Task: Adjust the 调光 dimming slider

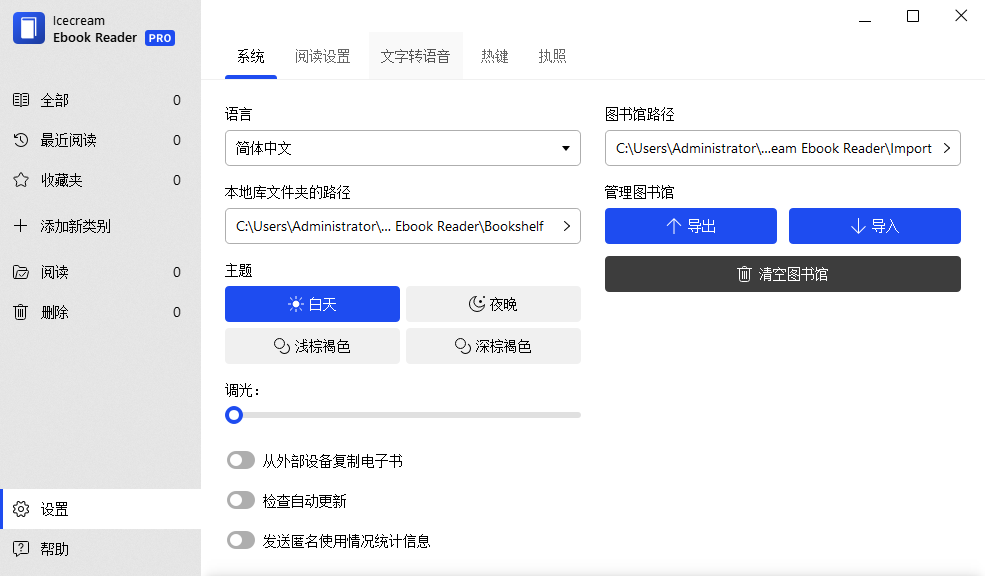Action: (x=234, y=415)
